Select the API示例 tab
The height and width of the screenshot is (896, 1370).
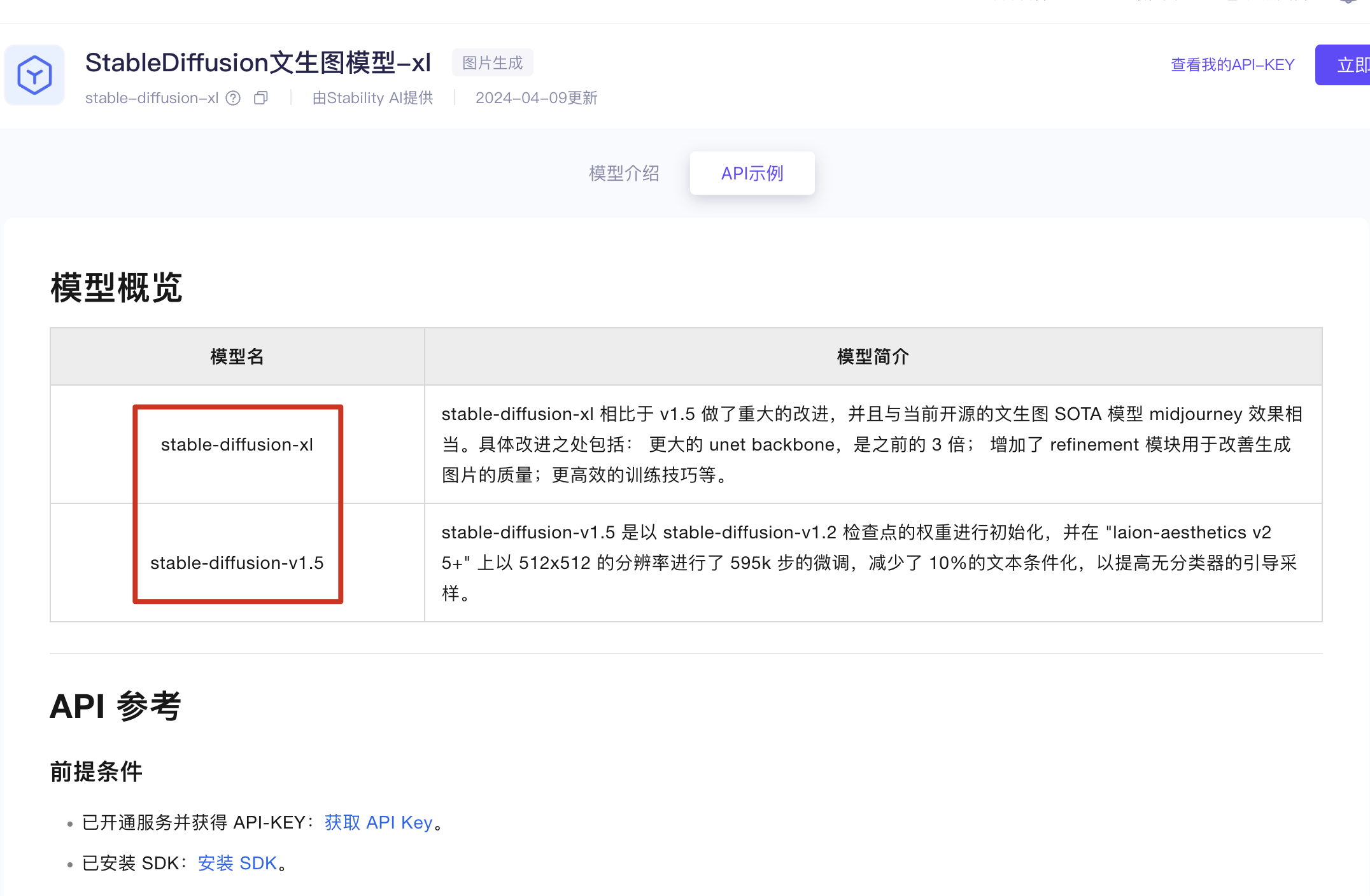(752, 173)
